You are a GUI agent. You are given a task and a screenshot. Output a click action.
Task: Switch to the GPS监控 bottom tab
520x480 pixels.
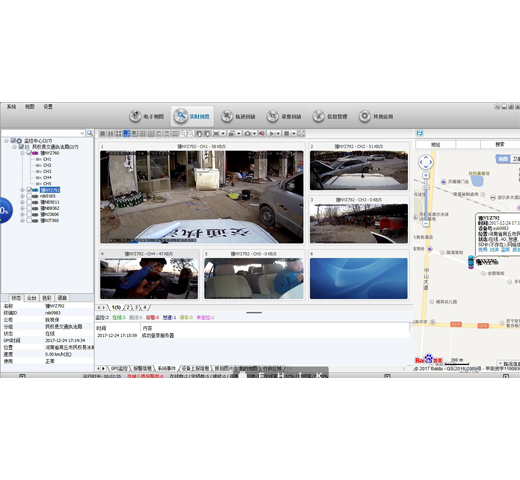[x=119, y=368]
